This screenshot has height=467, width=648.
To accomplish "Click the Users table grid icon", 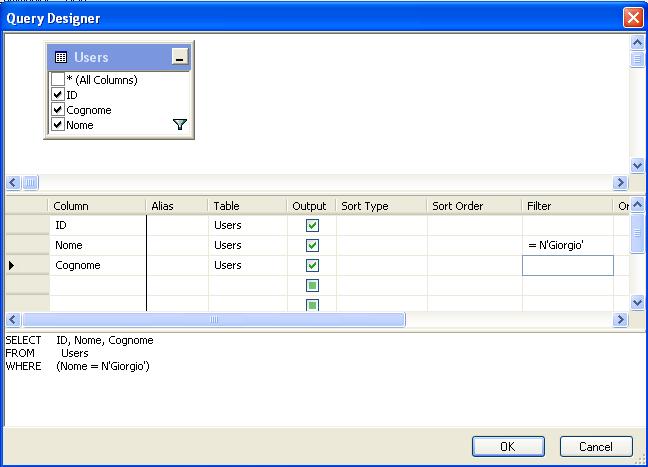I will tap(61, 57).
